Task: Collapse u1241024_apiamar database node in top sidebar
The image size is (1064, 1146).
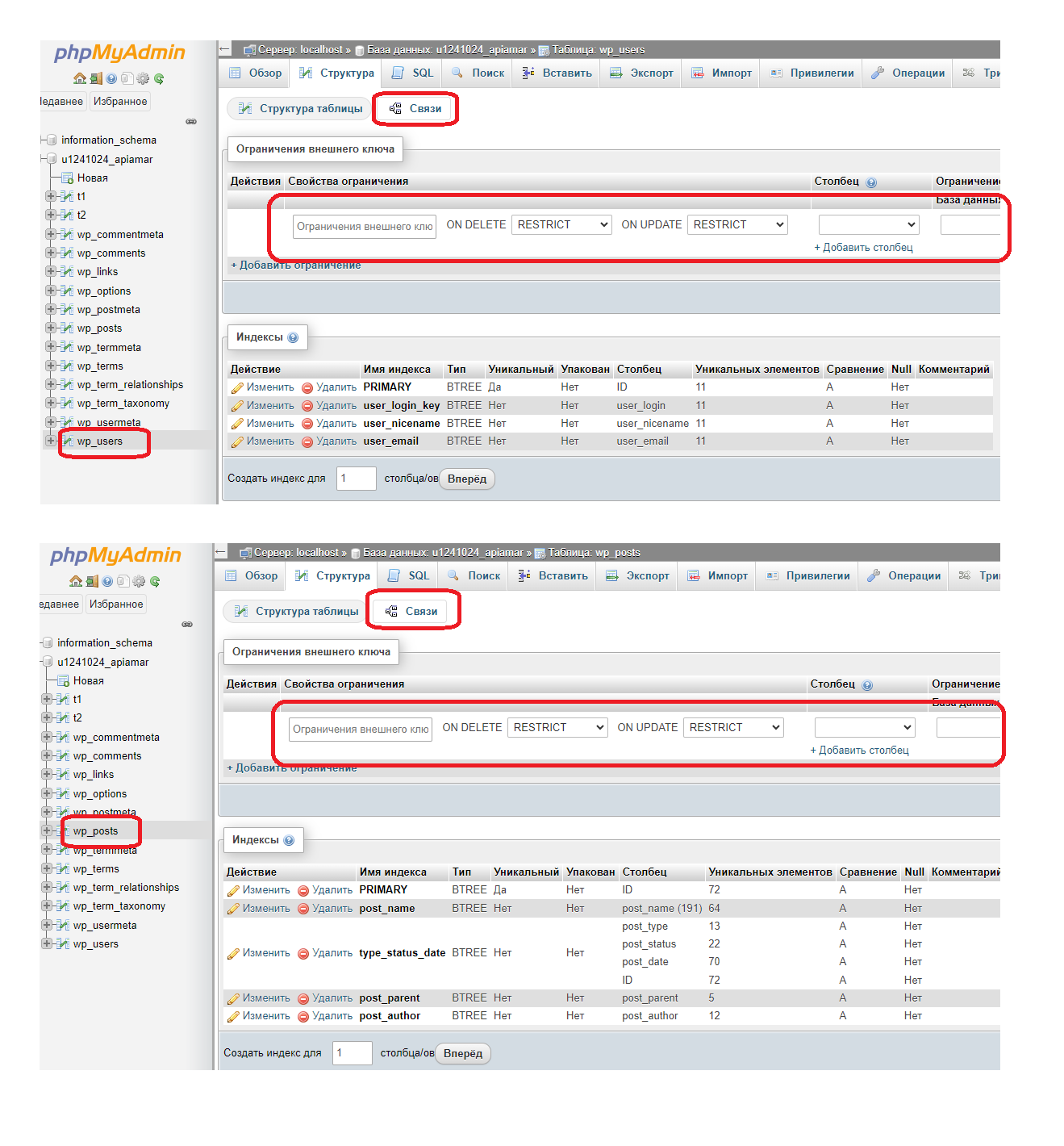Action: point(44,159)
